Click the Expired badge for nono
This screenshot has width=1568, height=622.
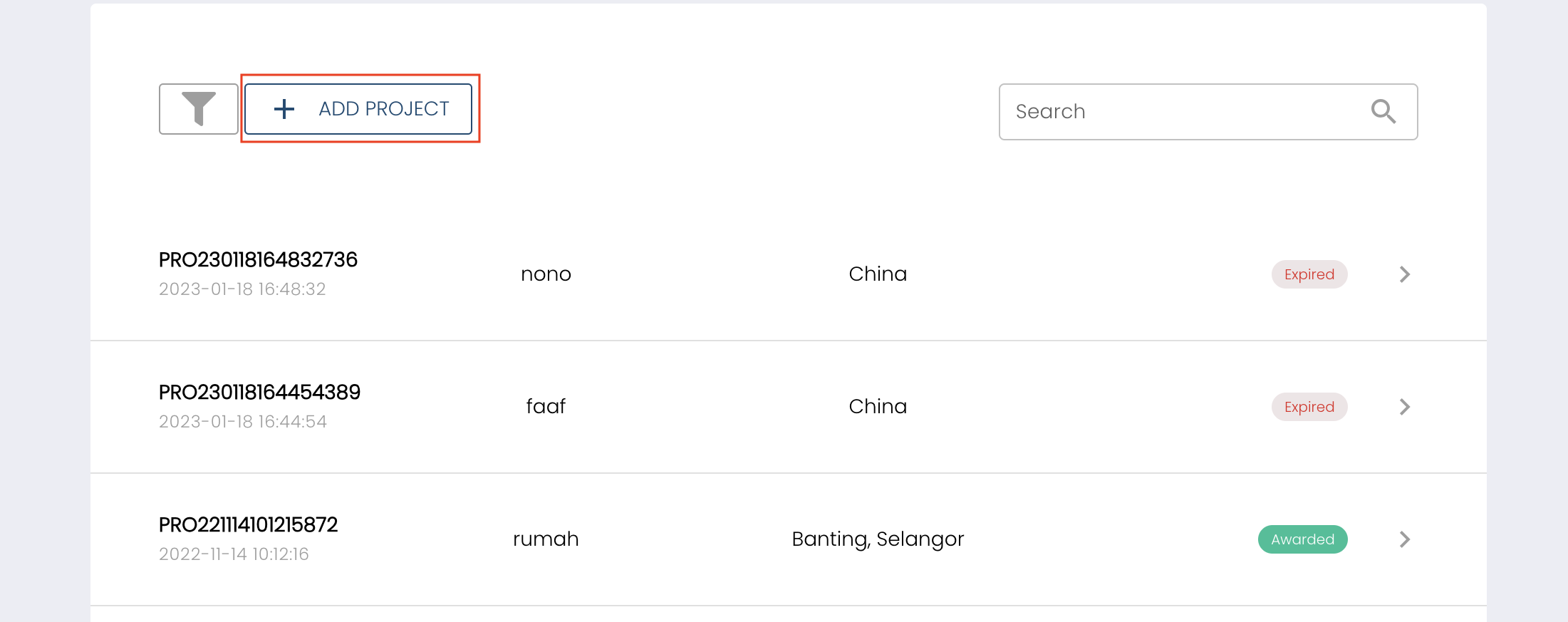click(x=1309, y=274)
